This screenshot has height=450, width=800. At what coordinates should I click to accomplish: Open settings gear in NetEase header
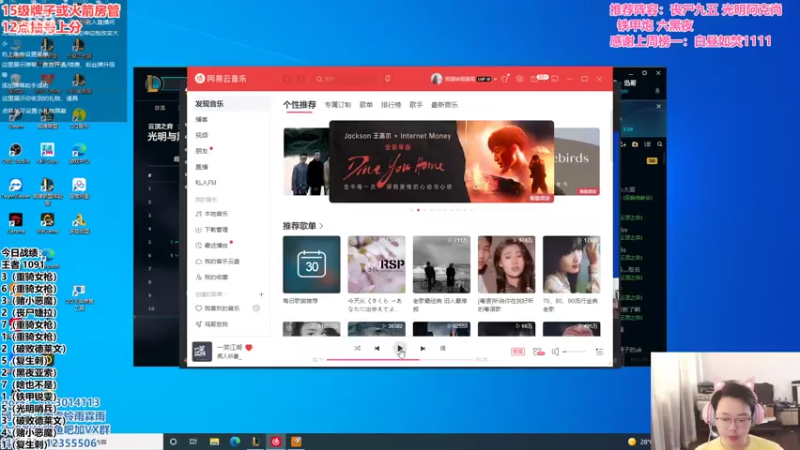(519, 79)
